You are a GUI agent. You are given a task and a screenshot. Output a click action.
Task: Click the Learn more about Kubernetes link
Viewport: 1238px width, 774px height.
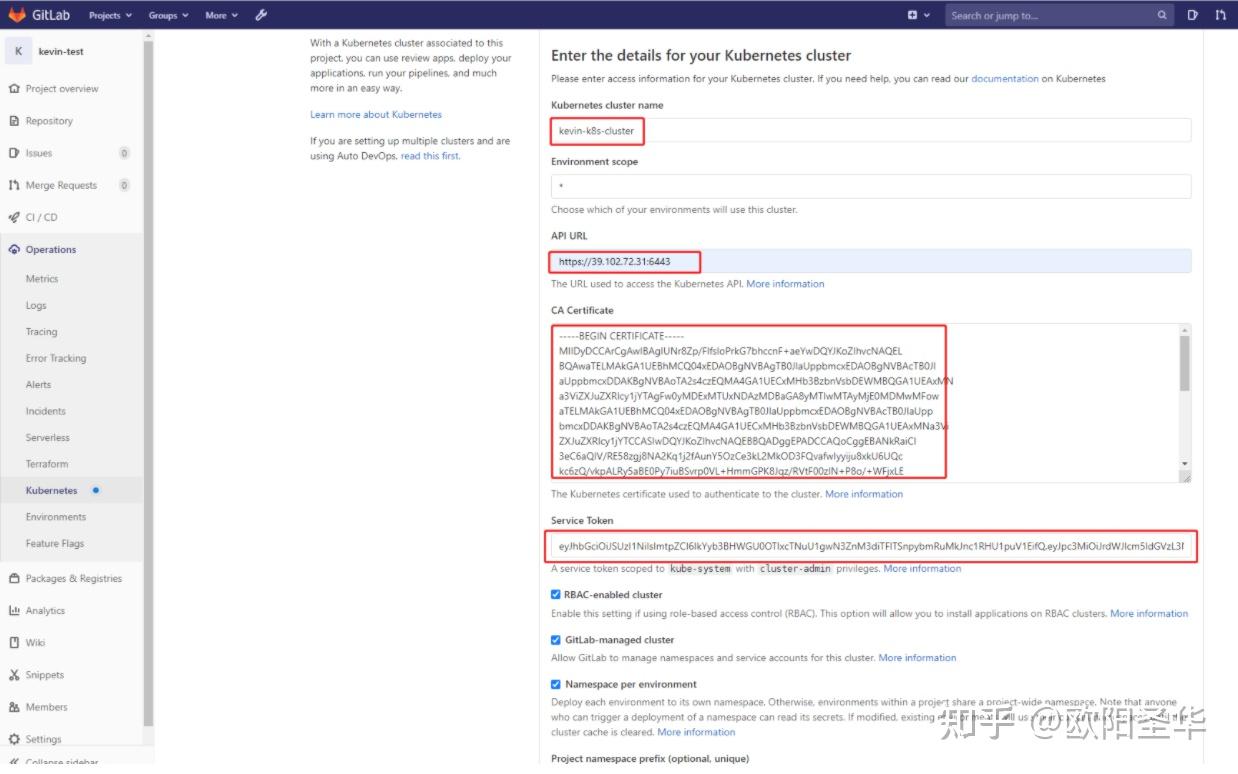click(375, 114)
